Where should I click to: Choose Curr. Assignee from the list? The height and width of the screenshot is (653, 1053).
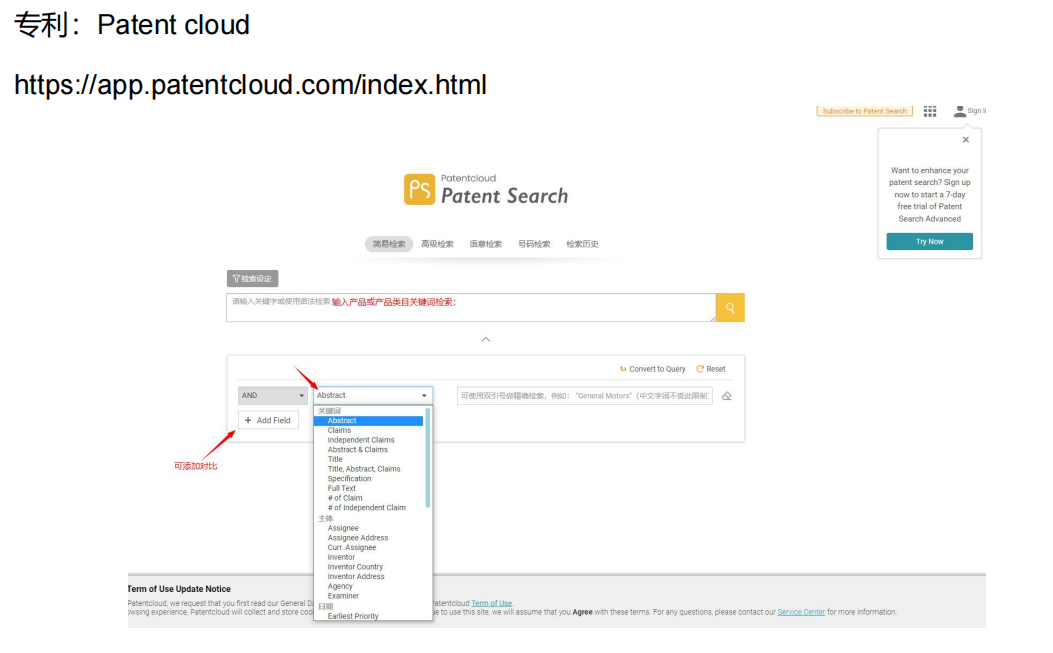(352, 548)
